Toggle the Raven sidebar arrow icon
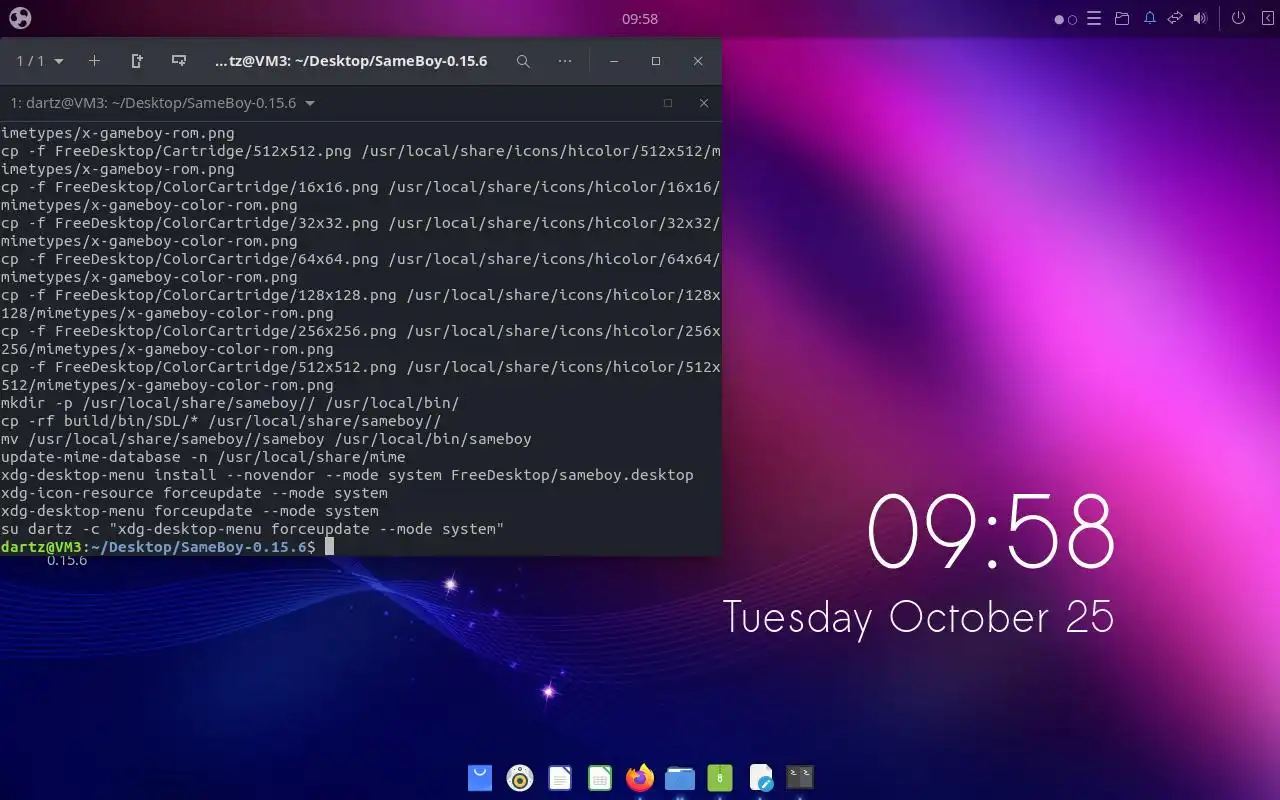This screenshot has width=1280, height=800. 1267,18
